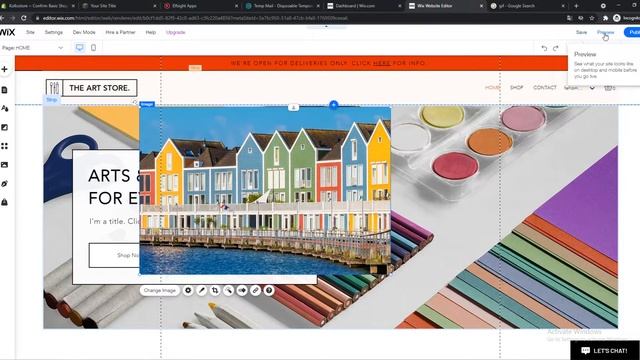Click the image Help question icon
Image resolution: width=640 pixels, height=360 pixels.
[269, 290]
